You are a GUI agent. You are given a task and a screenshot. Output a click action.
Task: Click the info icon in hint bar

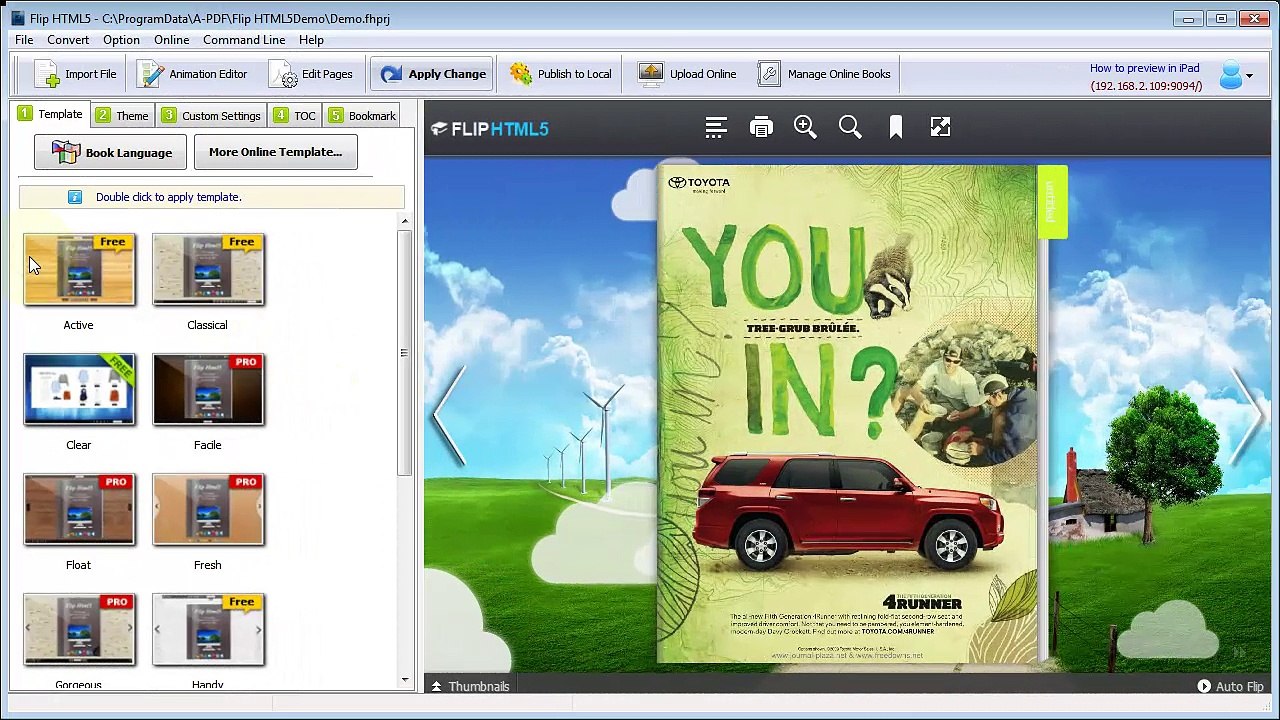point(75,197)
